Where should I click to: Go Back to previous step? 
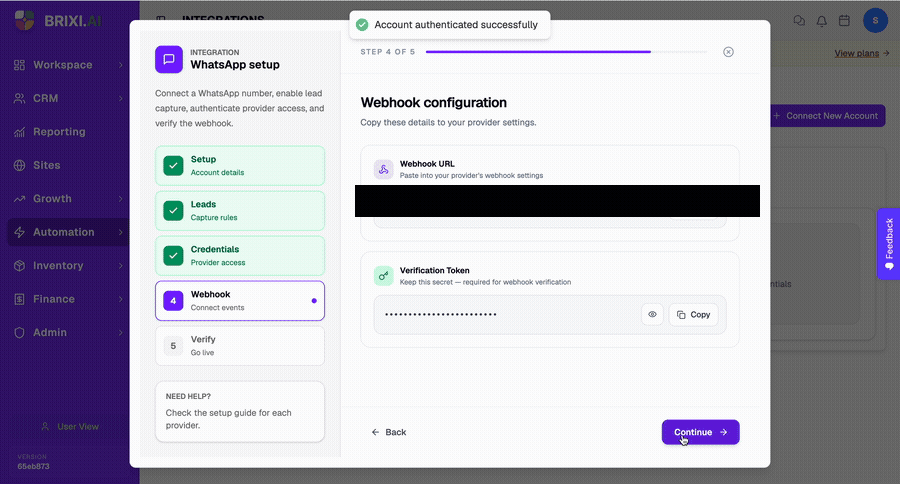(x=389, y=432)
